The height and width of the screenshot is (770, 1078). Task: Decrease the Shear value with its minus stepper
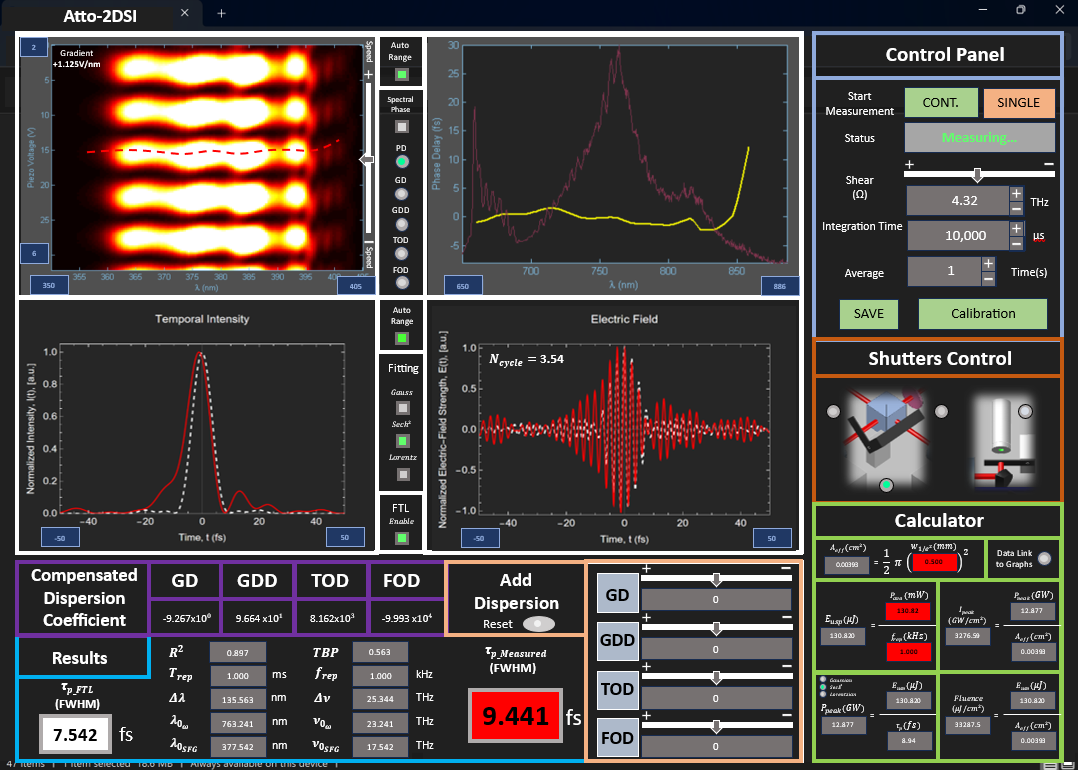(x=1017, y=208)
